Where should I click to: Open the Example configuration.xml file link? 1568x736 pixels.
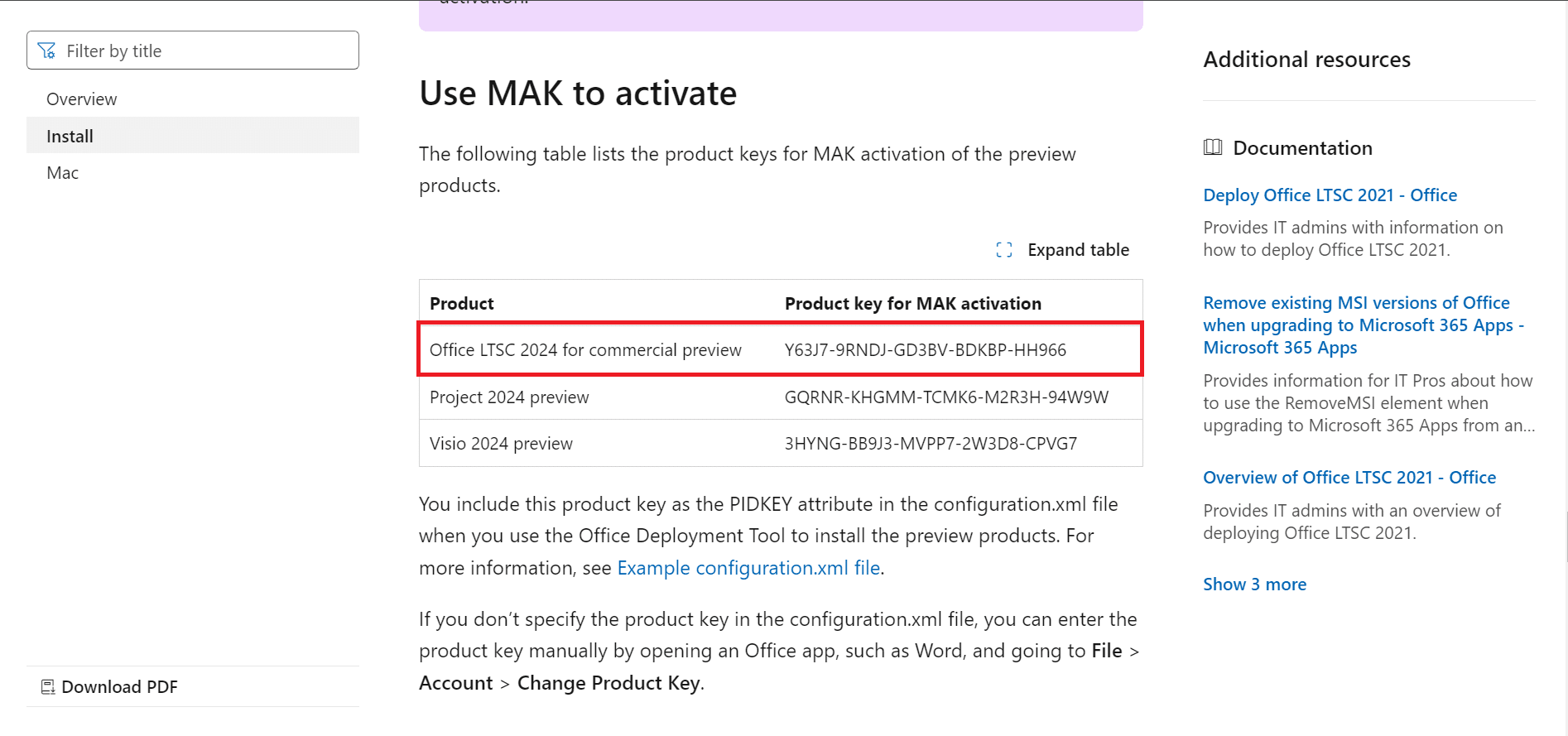(x=748, y=568)
